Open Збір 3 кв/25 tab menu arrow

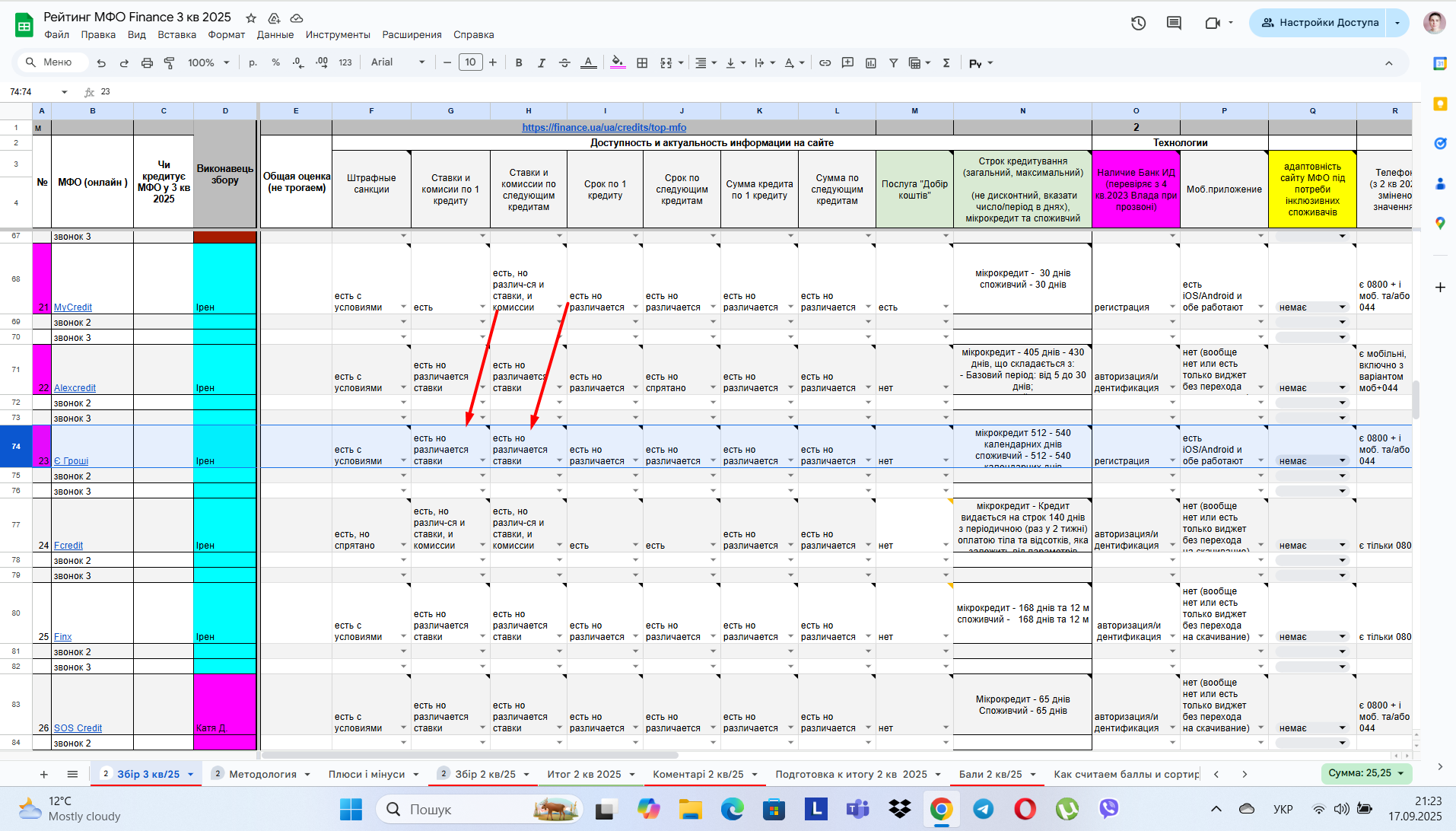click(x=191, y=775)
